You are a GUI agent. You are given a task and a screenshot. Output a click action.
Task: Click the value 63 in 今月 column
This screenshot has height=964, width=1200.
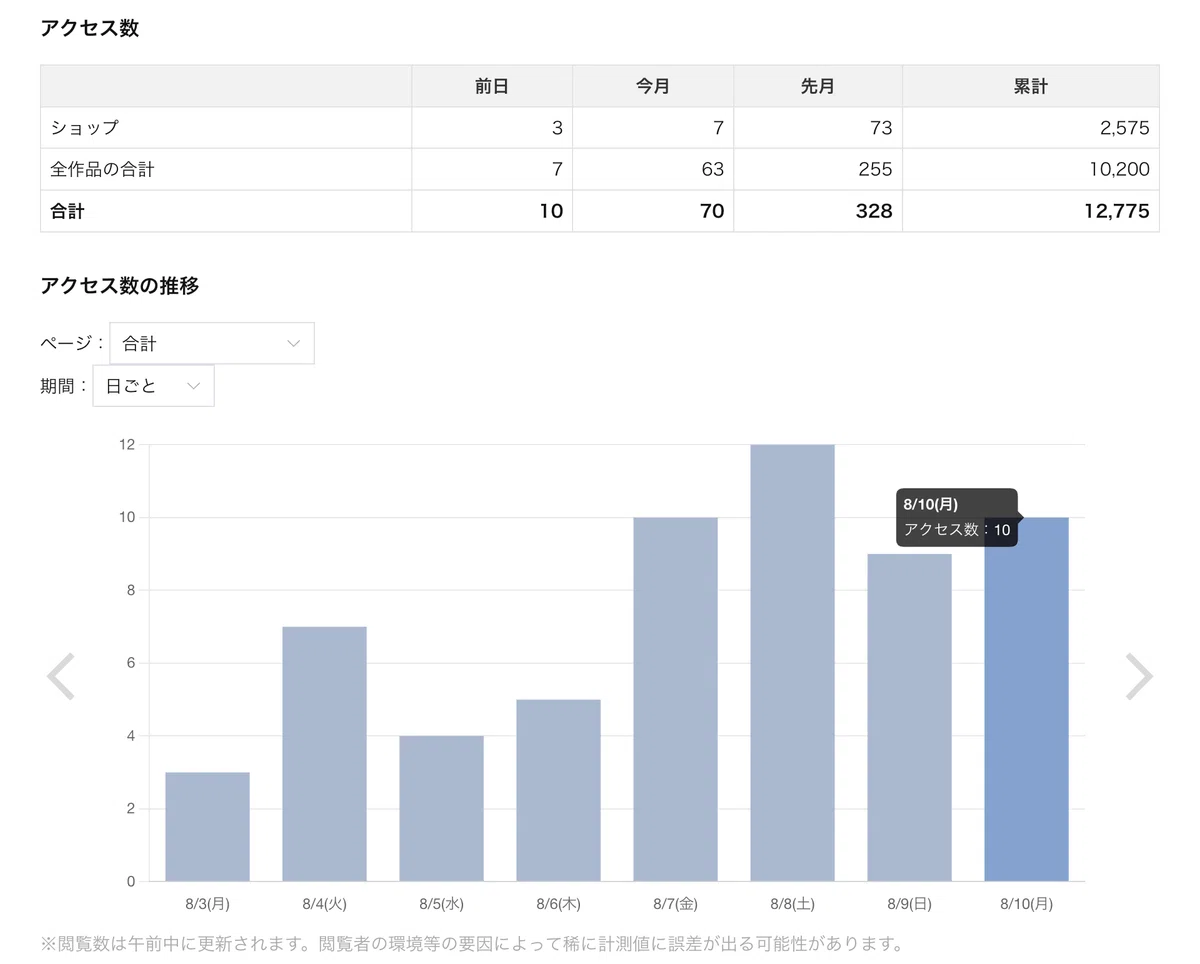[x=713, y=170]
